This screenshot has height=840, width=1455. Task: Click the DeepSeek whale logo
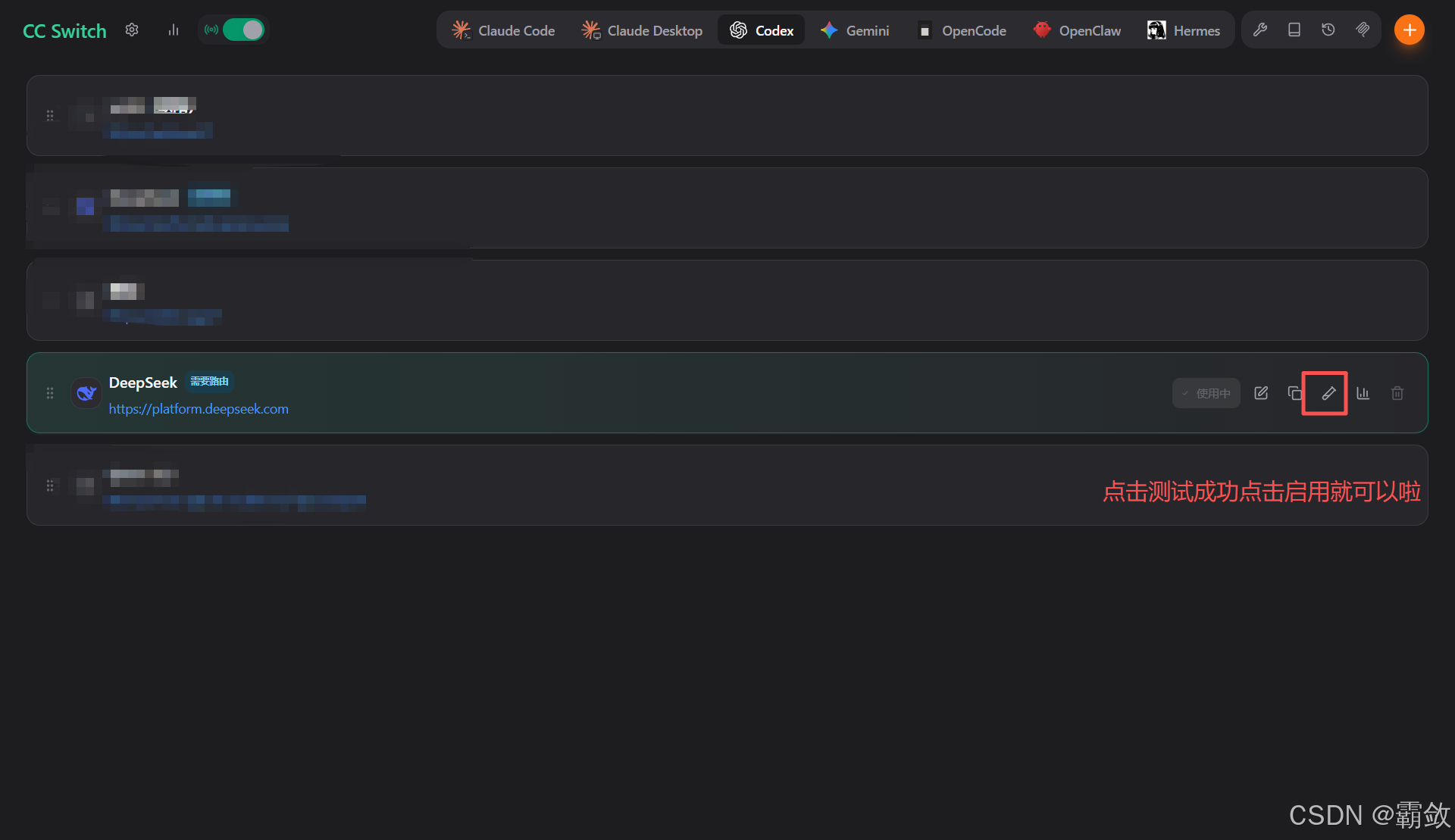86,393
